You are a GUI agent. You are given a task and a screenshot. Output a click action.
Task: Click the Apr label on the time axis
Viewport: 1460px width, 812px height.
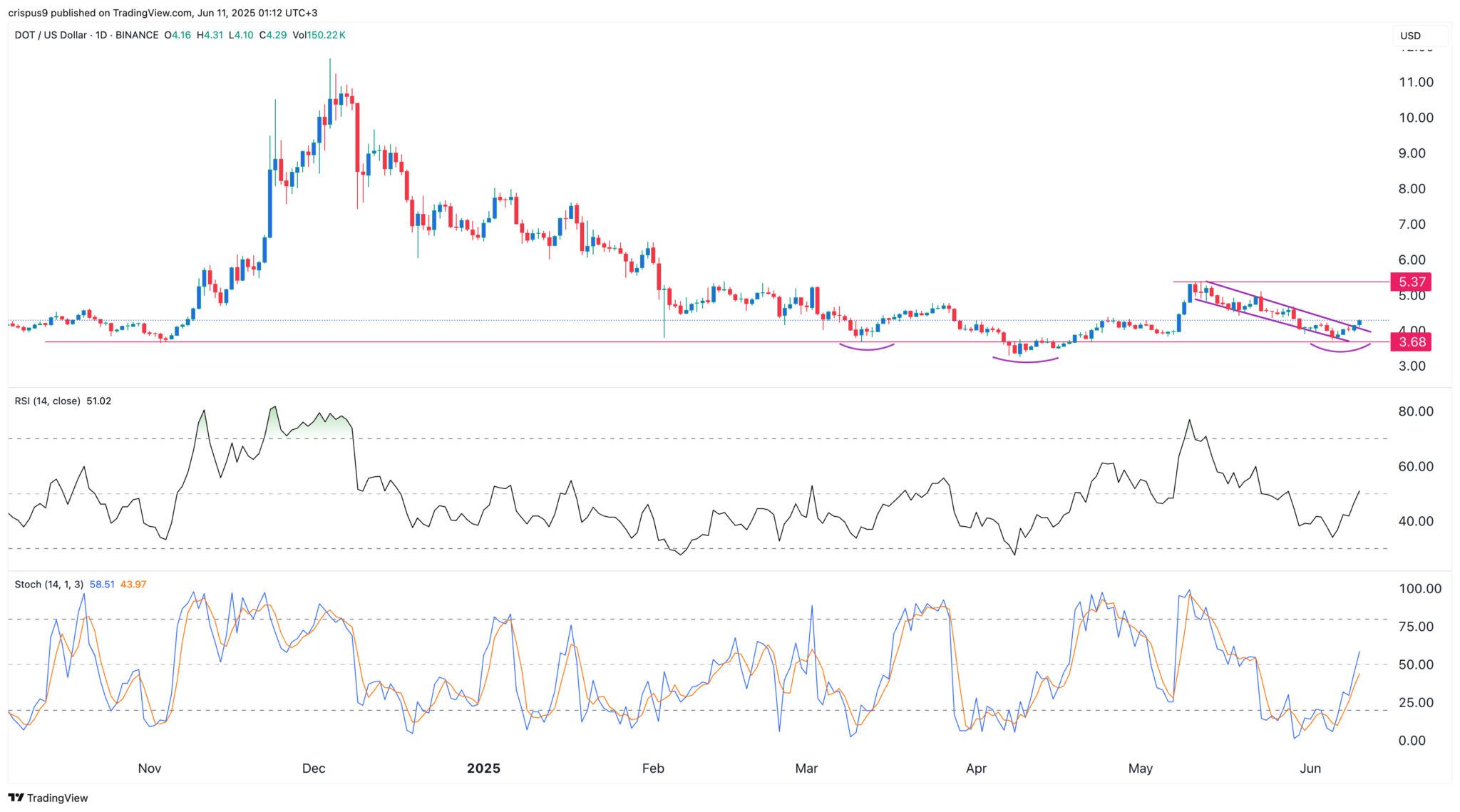point(975,769)
